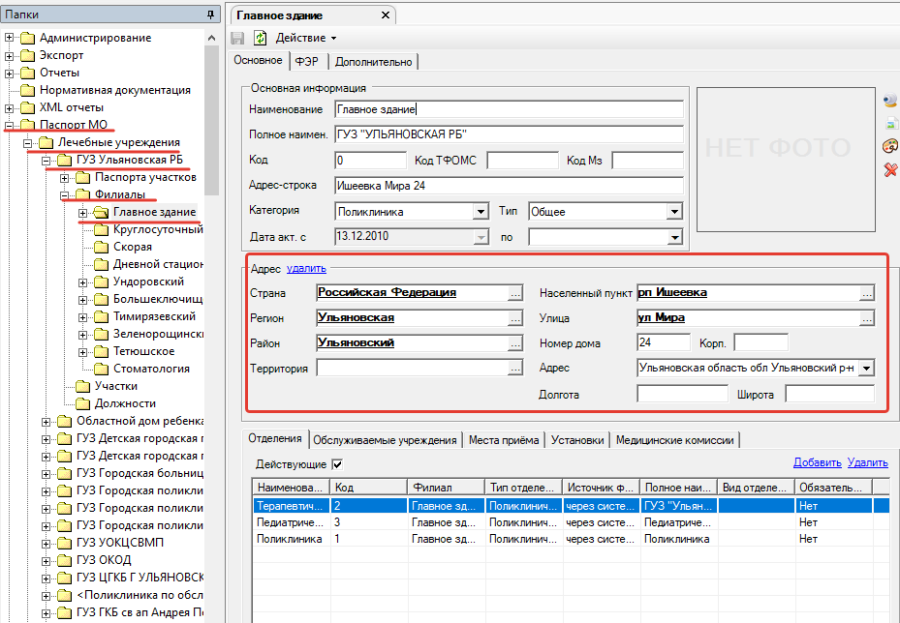The height and width of the screenshot is (623, 900).
Task: Select the ГУЗ УОКЦСВМП tree item
Action: (x=120, y=543)
